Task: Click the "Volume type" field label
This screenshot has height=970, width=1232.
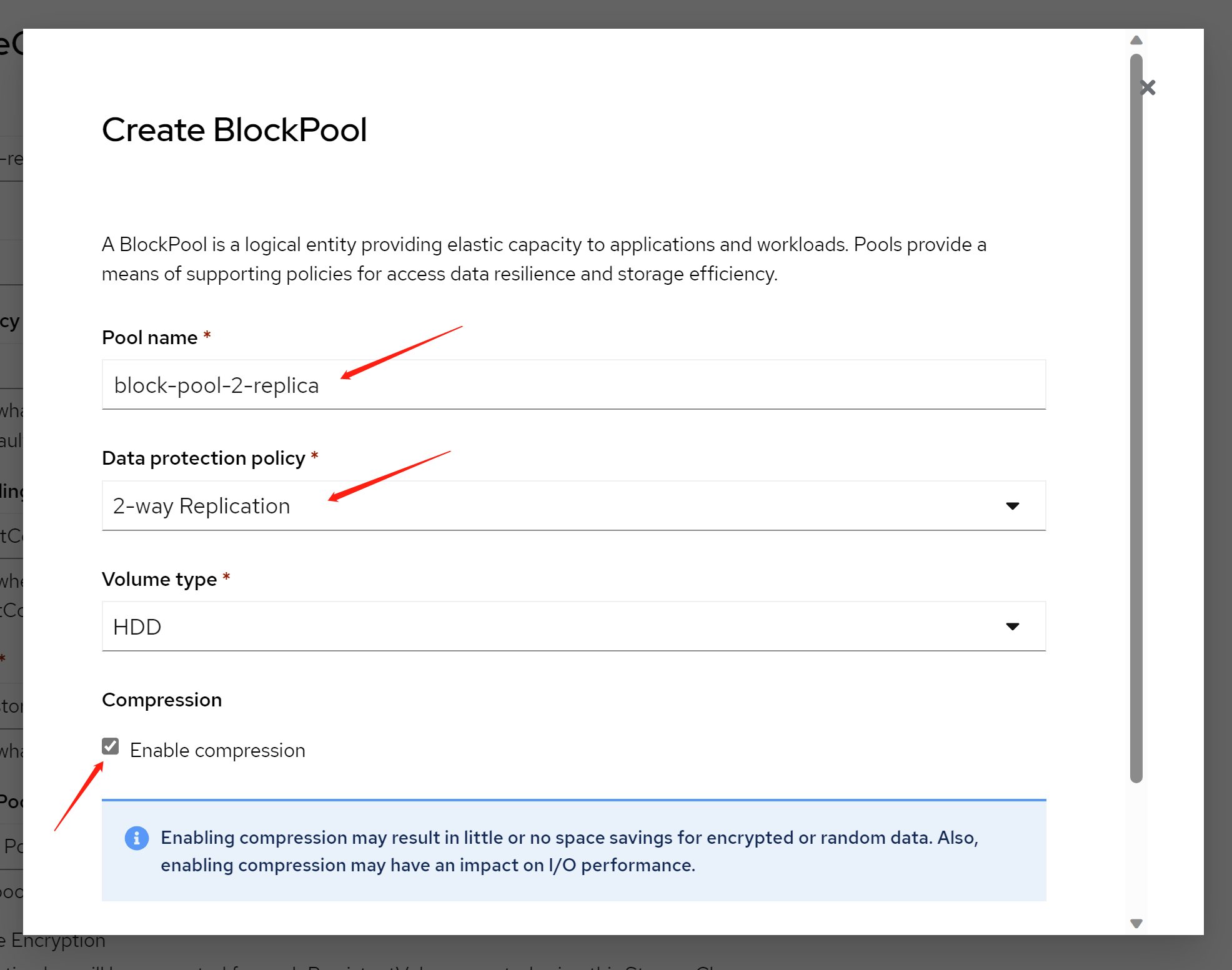Action: point(159,580)
